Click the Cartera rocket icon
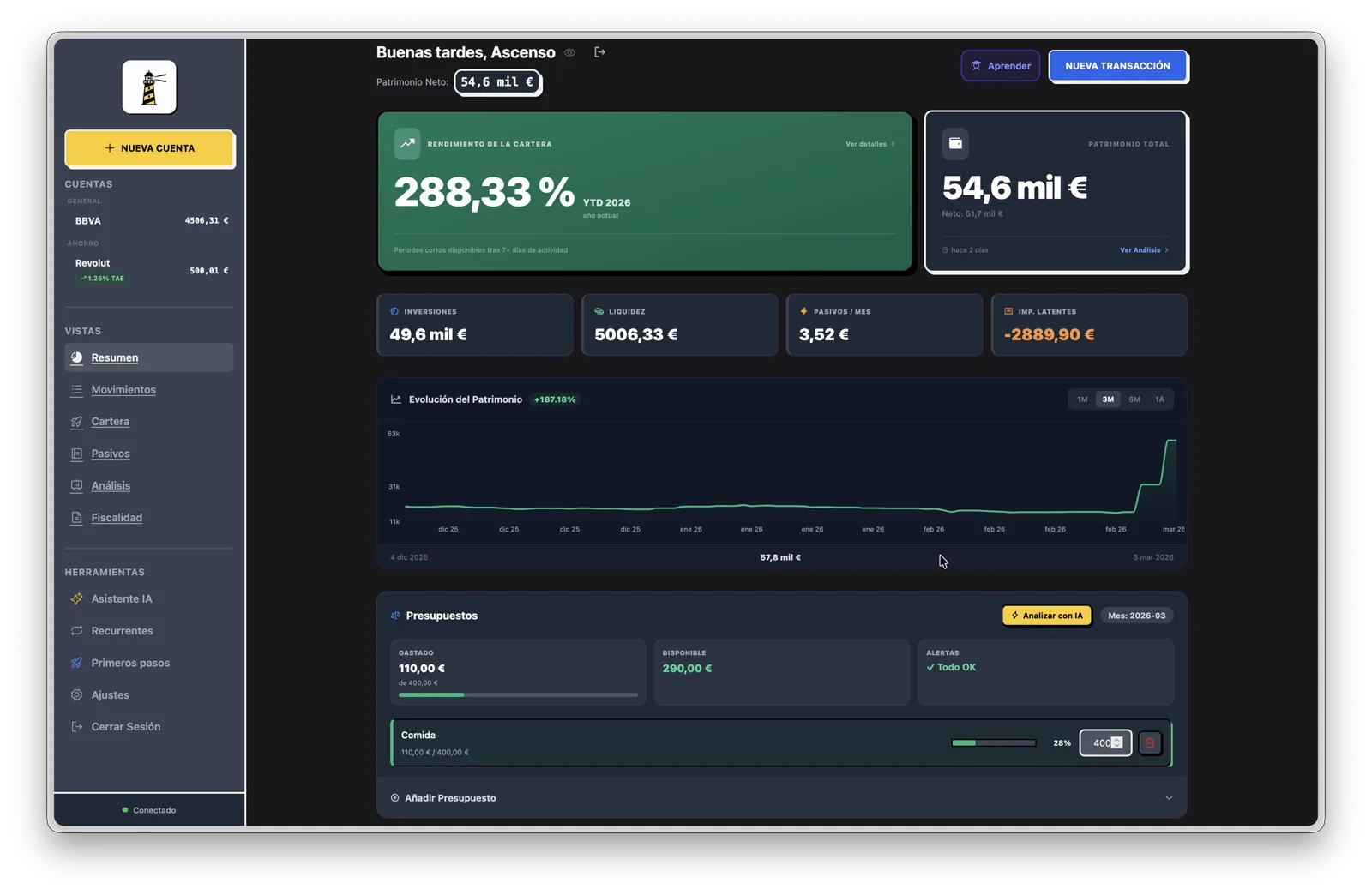 77,422
